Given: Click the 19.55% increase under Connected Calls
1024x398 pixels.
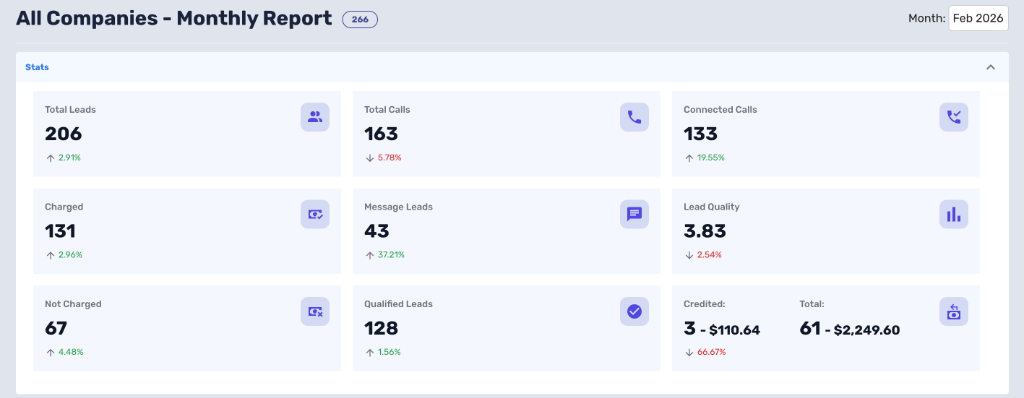Looking at the screenshot, I should (x=711, y=158).
